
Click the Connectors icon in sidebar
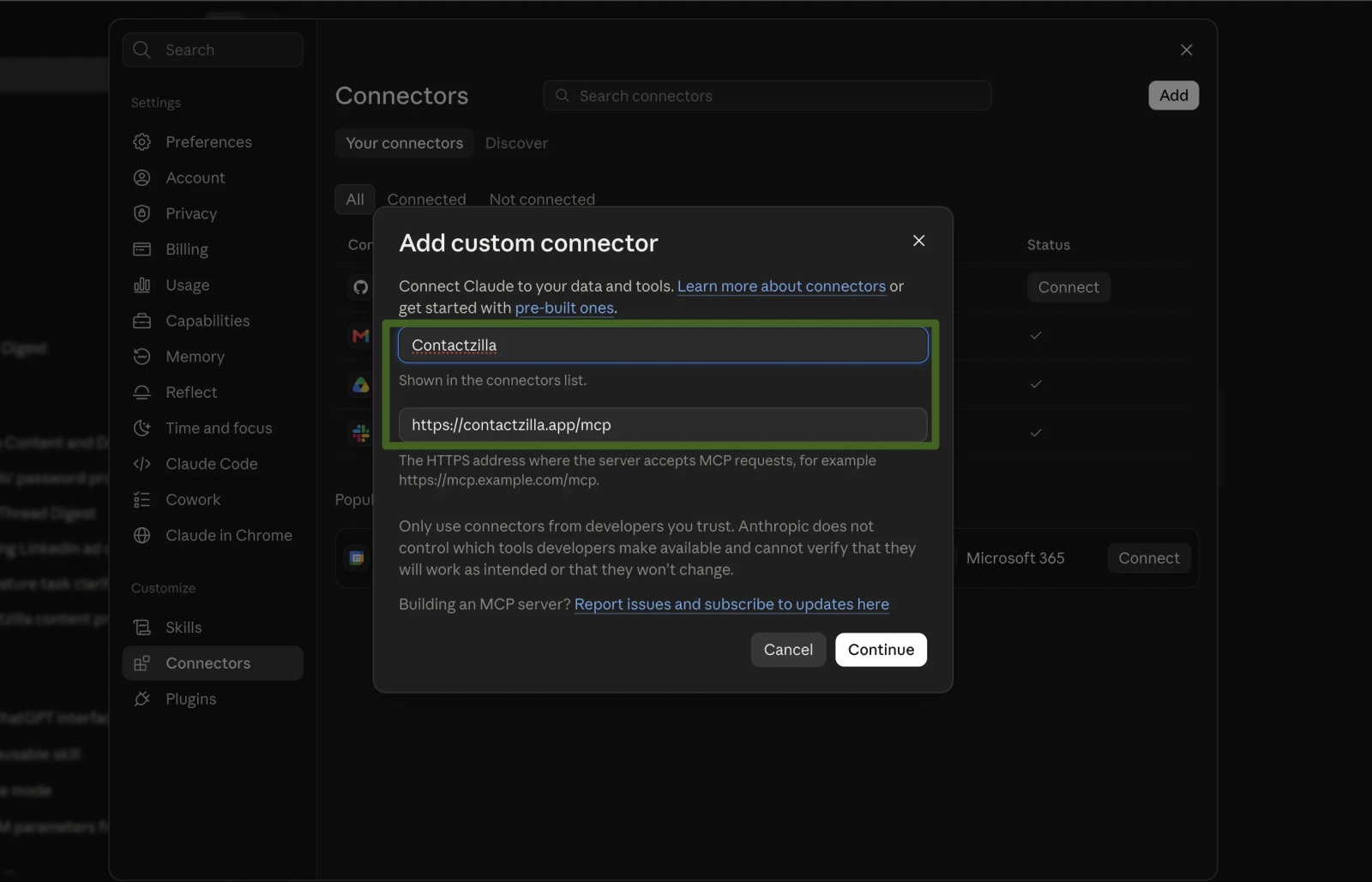click(x=142, y=663)
